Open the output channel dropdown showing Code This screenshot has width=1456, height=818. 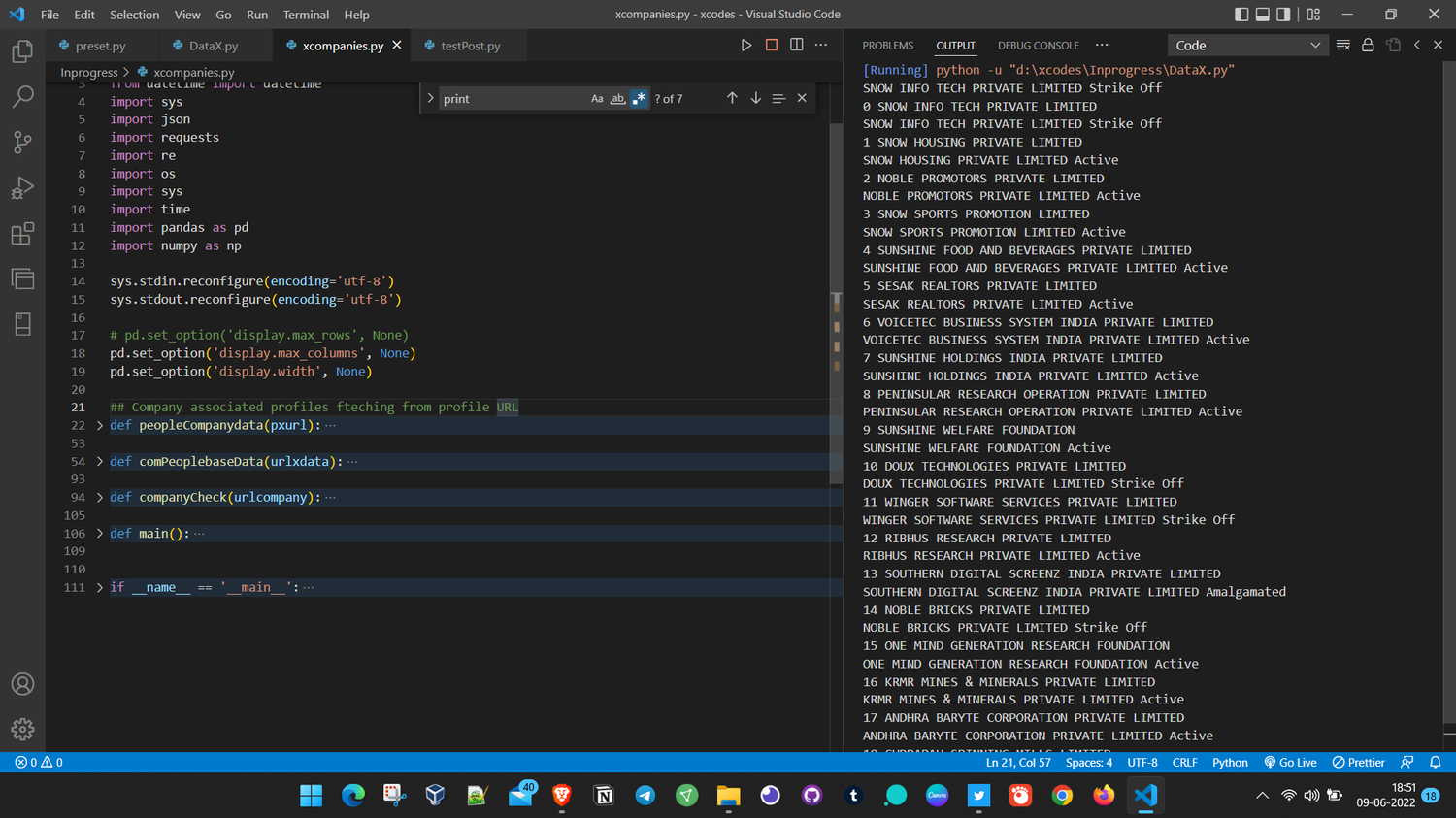pyautogui.click(x=1246, y=45)
